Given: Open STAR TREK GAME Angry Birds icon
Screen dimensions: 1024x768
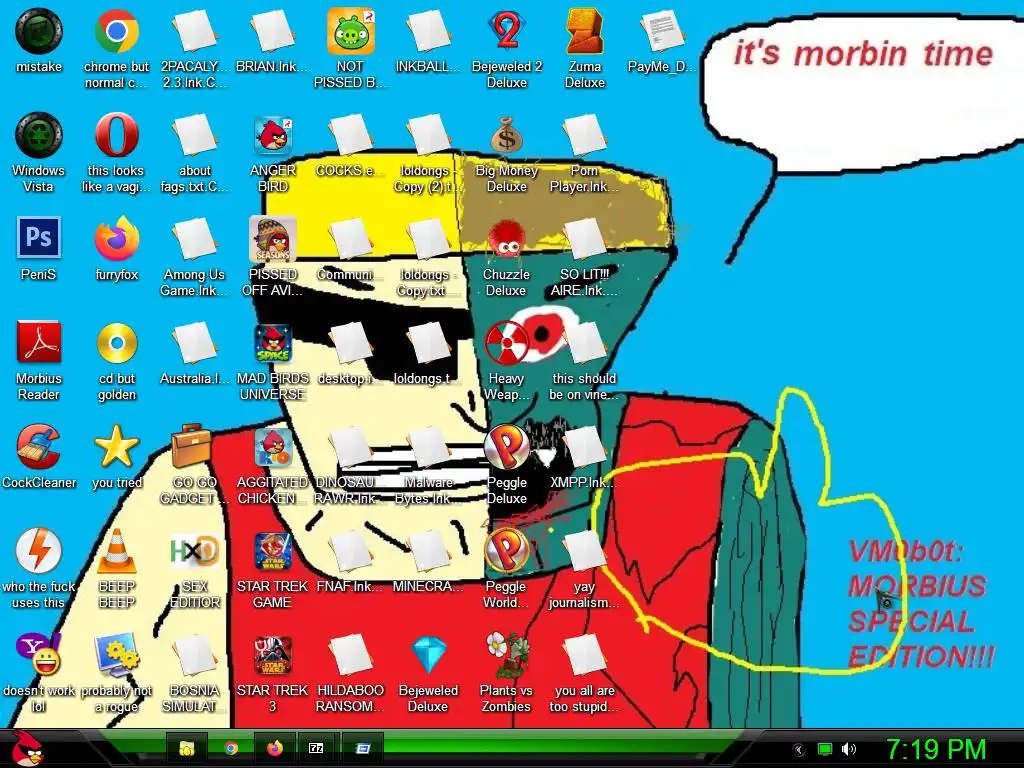Looking at the screenshot, I should (273, 551).
